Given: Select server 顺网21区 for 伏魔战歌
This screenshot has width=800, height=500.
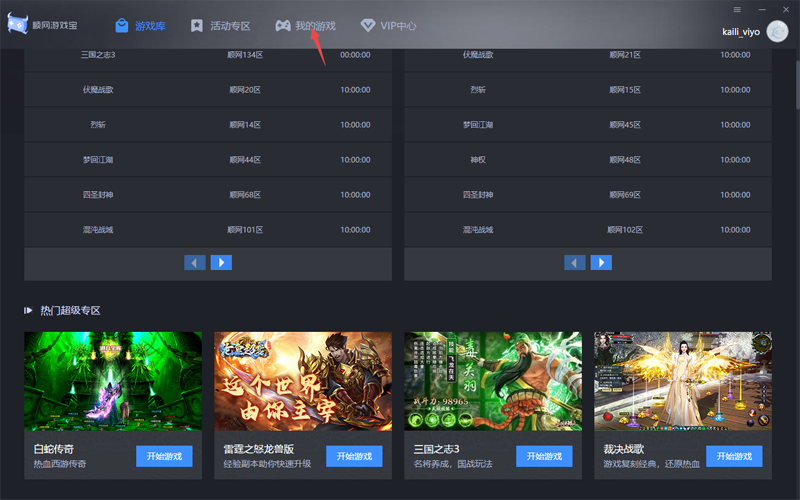Looking at the screenshot, I should tap(625, 55).
